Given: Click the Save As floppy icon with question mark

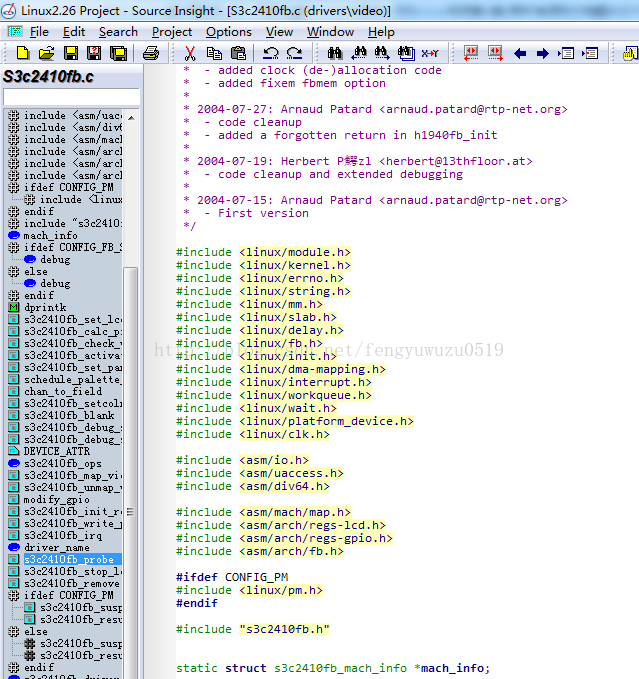Looking at the screenshot, I should (94, 53).
